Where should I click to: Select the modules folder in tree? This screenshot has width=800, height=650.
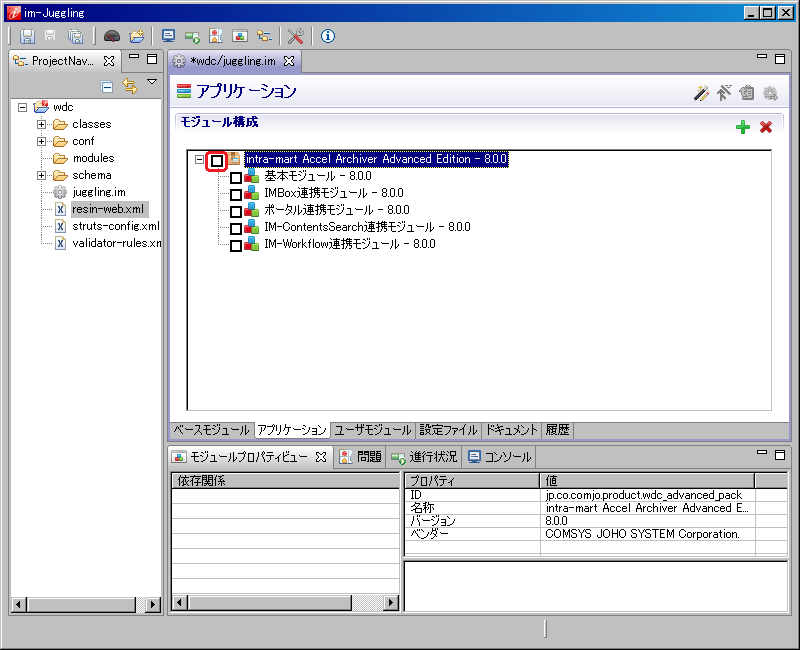coord(93,158)
